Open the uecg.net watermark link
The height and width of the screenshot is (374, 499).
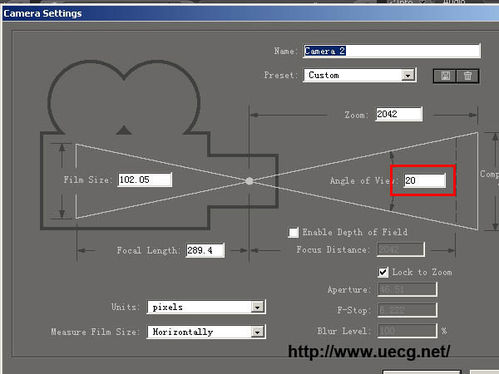click(369, 352)
